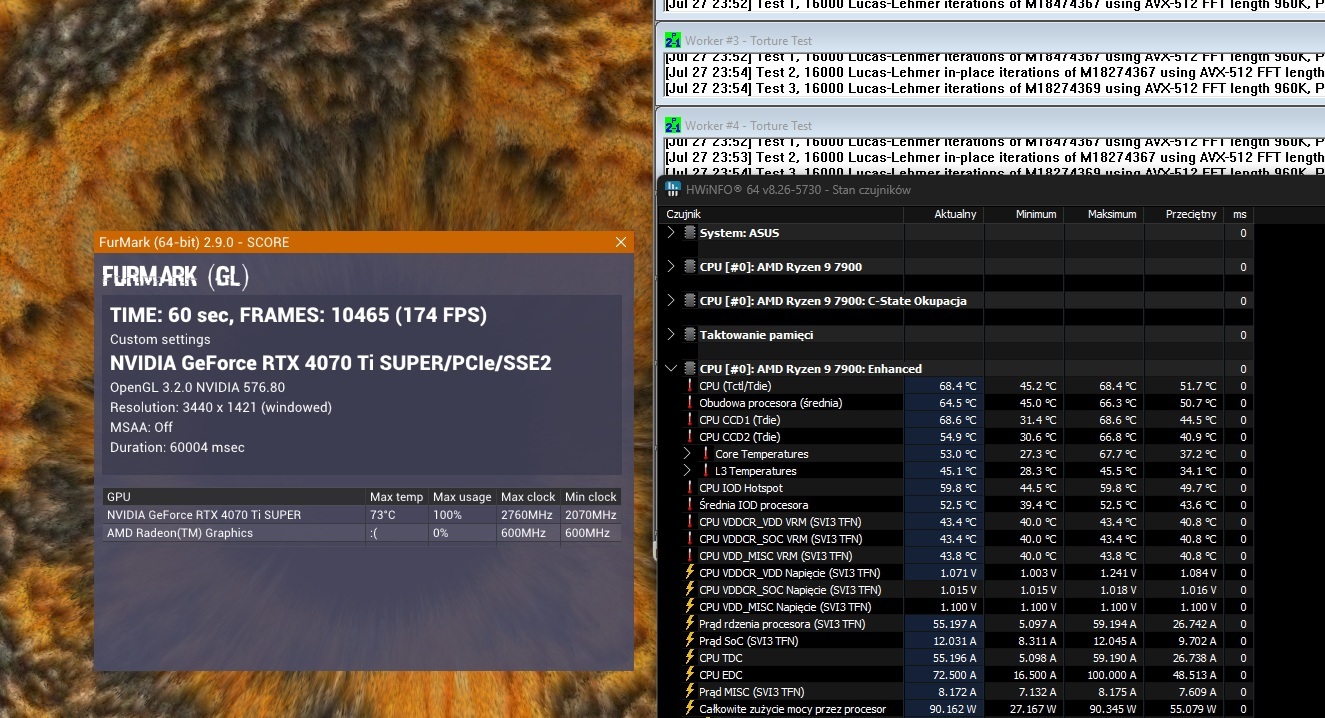1325x718 pixels.
Task: Expand the C-State Okupacja sensor group
Action: click(x=671, y=301)
